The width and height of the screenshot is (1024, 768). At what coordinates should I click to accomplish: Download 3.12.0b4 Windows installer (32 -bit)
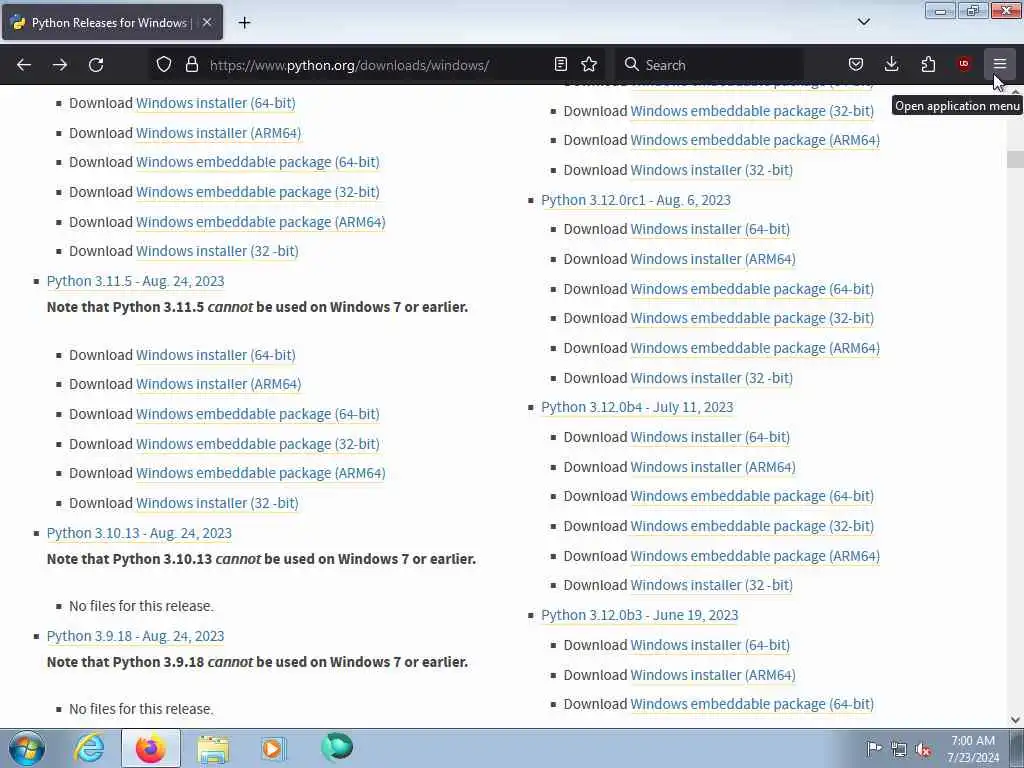(x=711, y=585)
